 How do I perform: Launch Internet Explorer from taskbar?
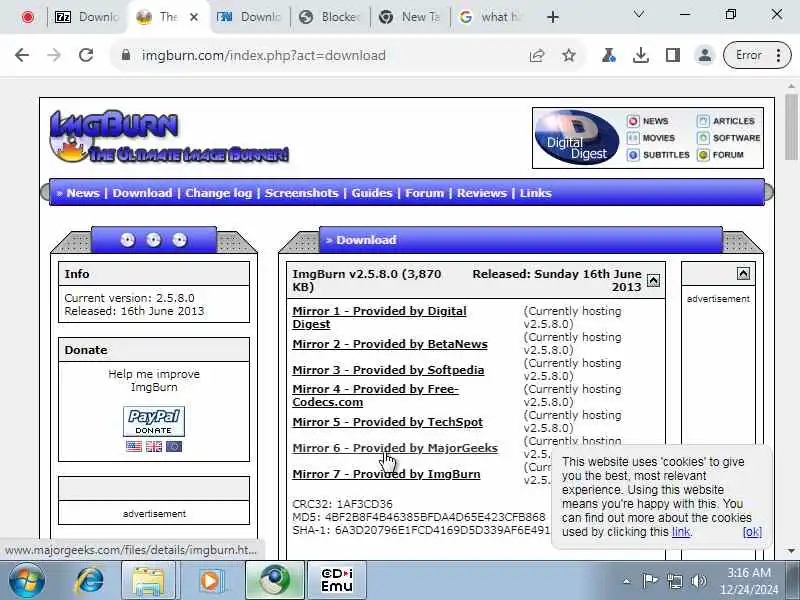click(x=90, y=581)
